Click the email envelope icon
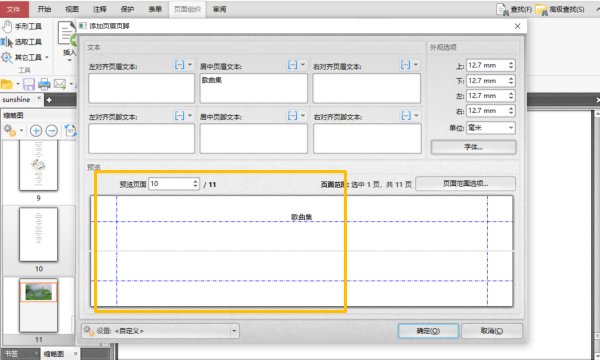The width and height of the screenshot is (600, 360). click(x=60, y=84)
